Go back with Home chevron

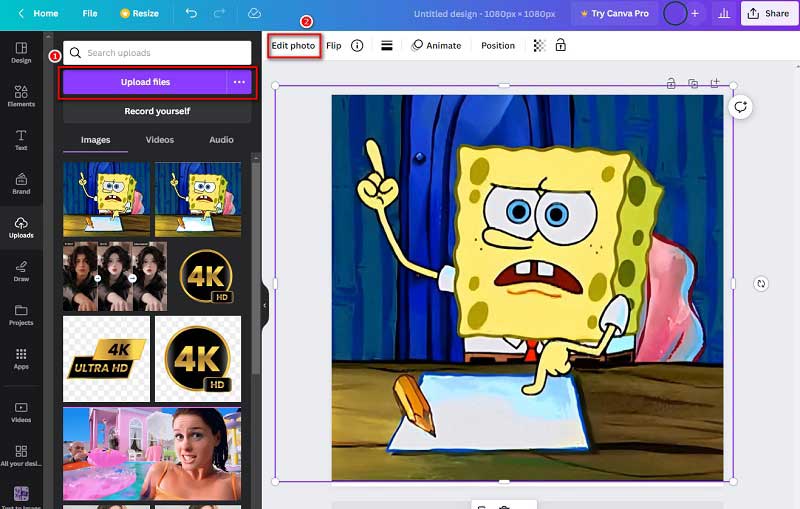pyautogui.click(x=21, y=13)
